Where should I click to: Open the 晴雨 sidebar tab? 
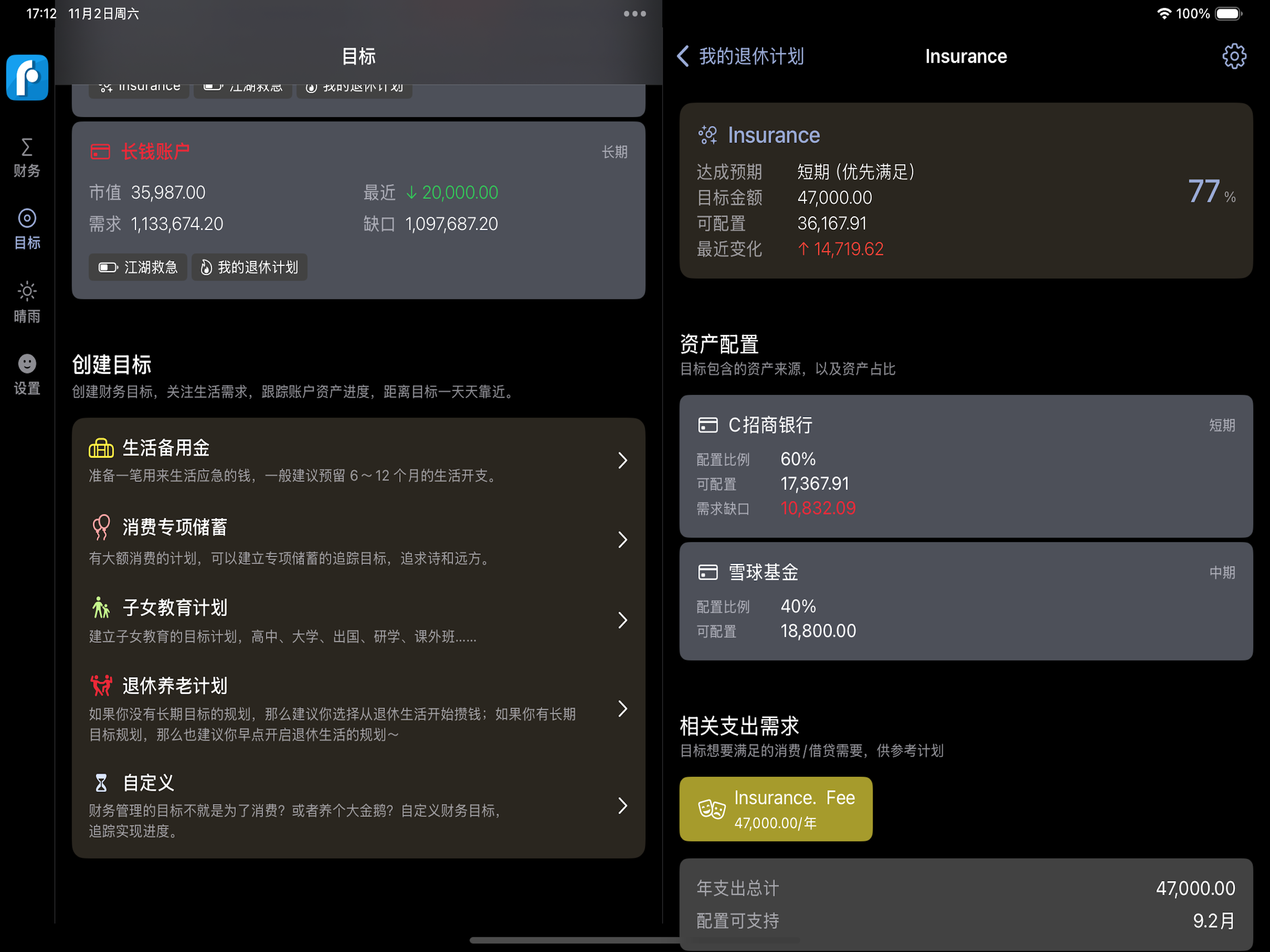point(27,303)
